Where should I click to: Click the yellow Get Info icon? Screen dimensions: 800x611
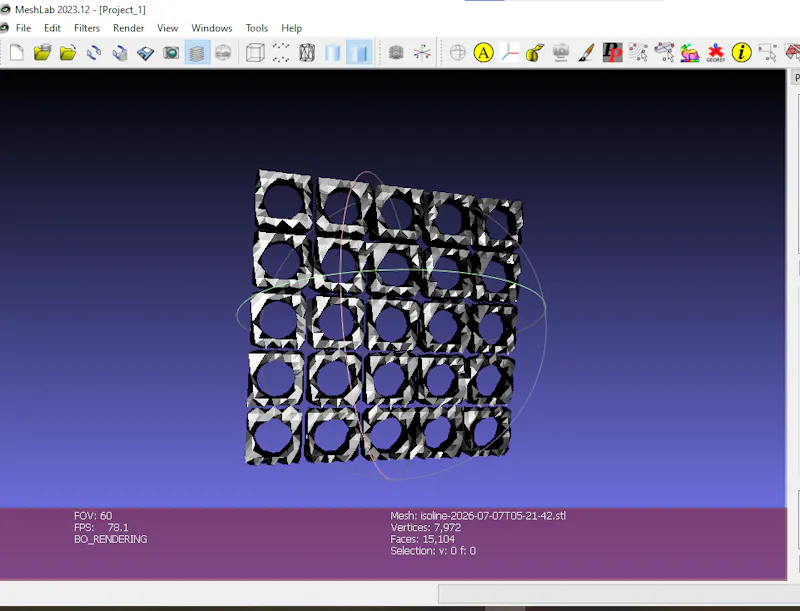tap(741, 53)
